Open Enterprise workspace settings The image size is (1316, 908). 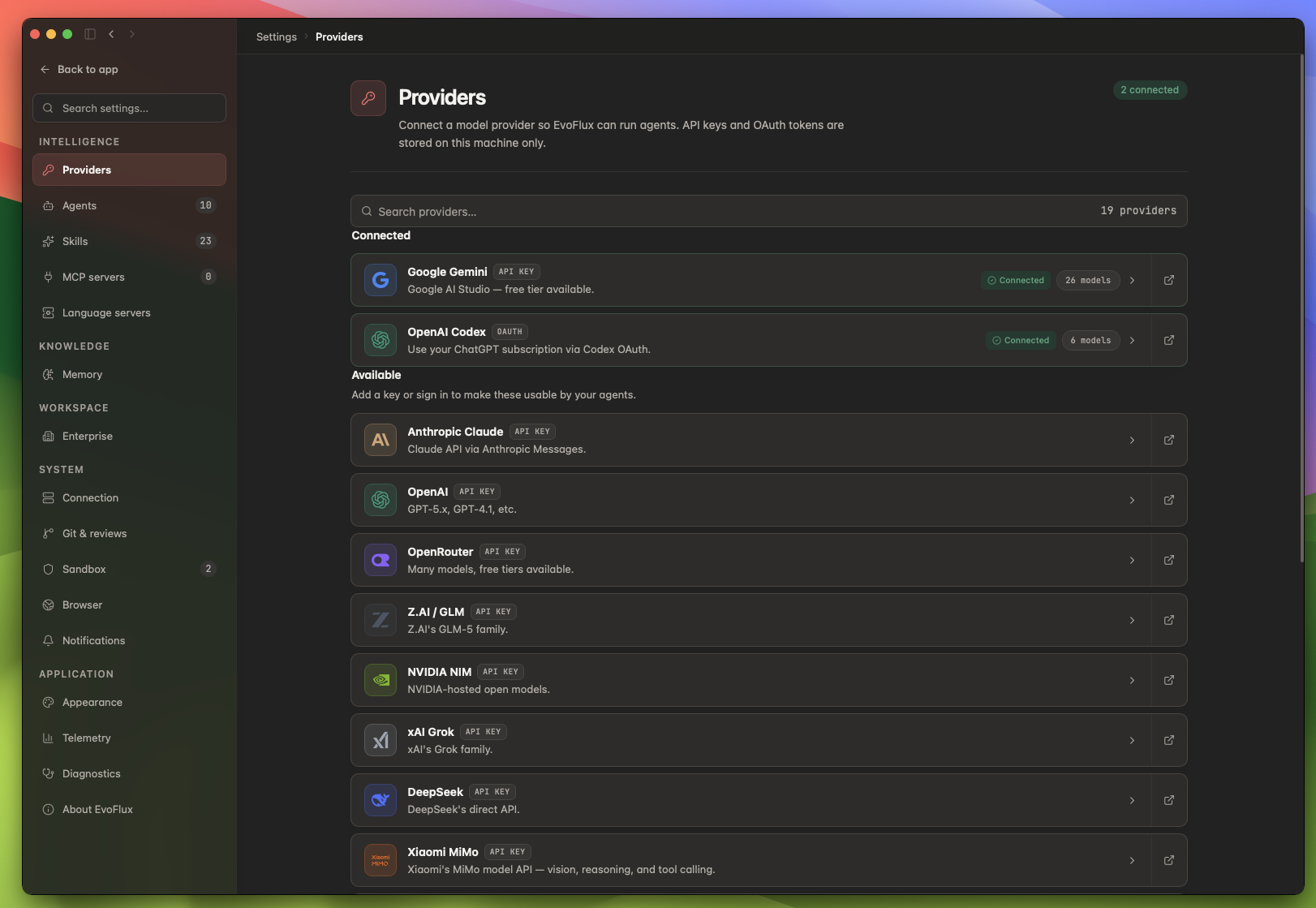[x=129, y=436]
